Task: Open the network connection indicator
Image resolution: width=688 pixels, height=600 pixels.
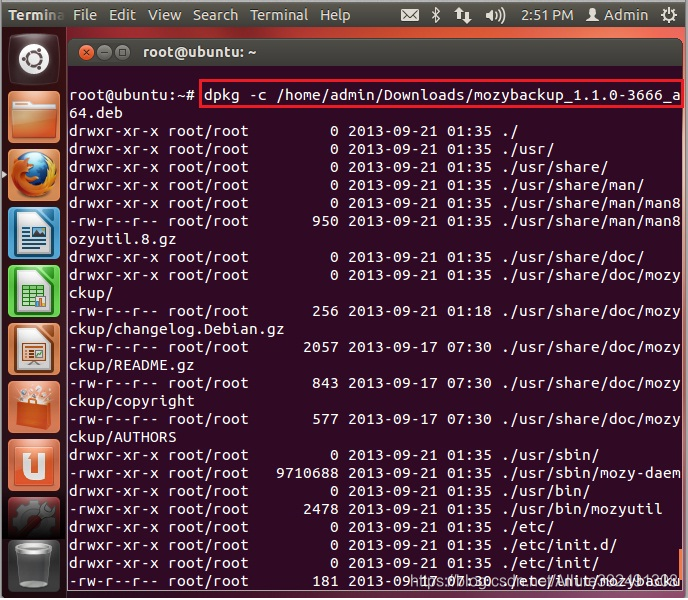Action: pyautogui.click(x=462, y=15)
